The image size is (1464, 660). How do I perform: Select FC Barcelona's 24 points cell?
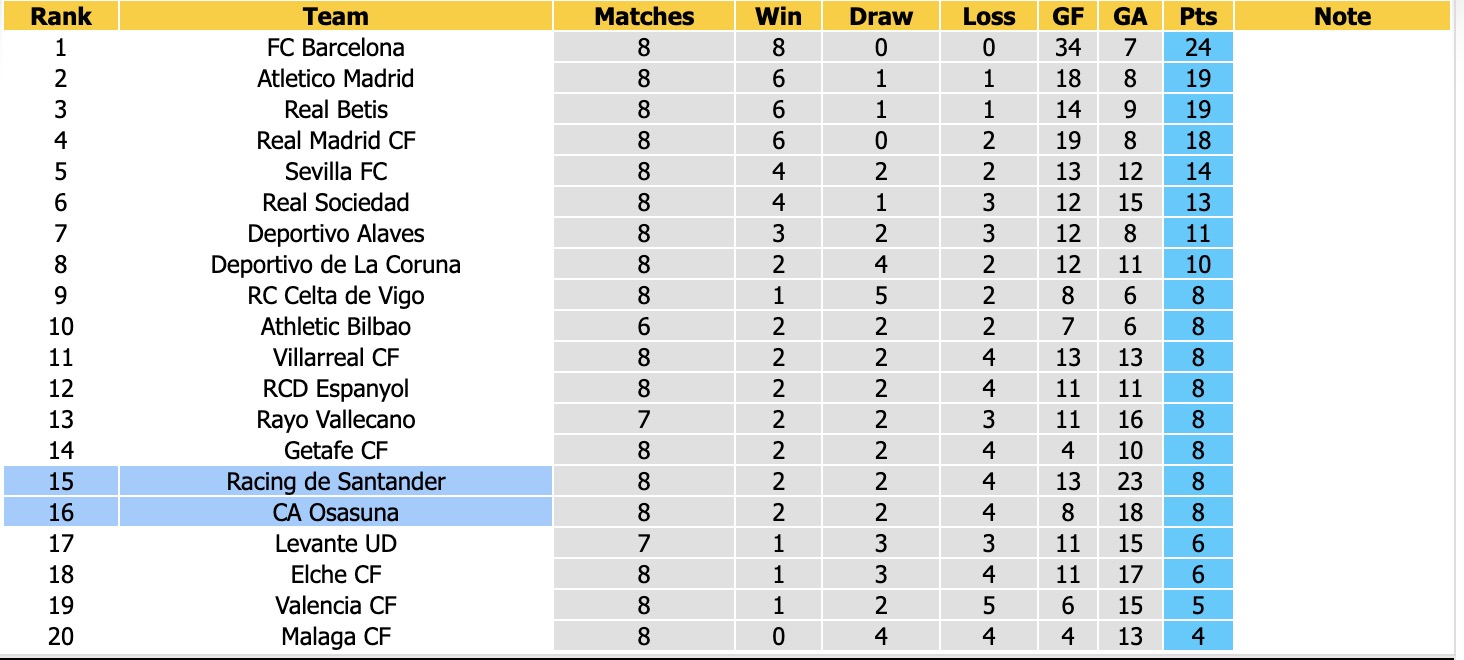1198,47
